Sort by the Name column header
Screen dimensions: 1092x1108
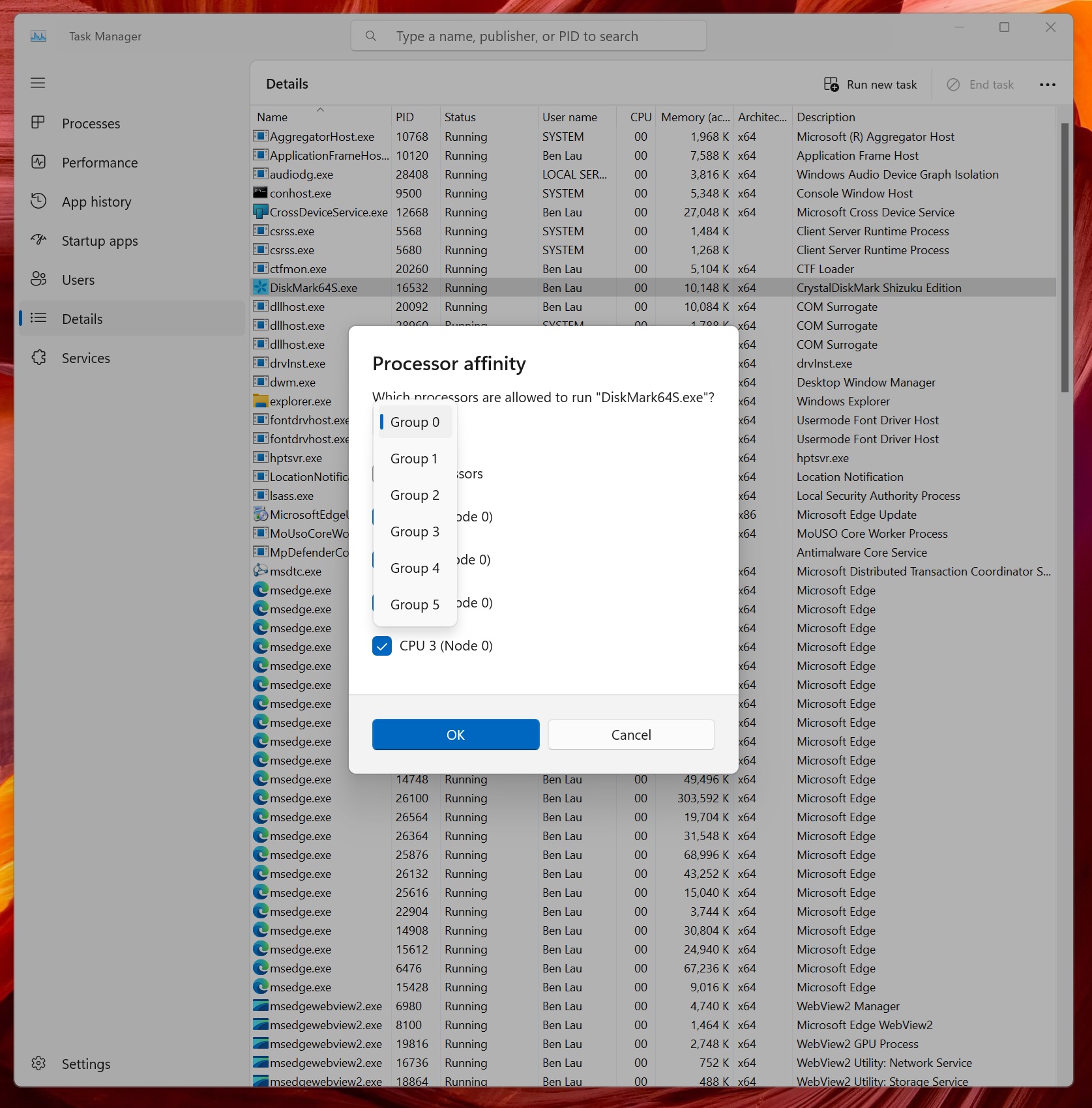point(321,117)
